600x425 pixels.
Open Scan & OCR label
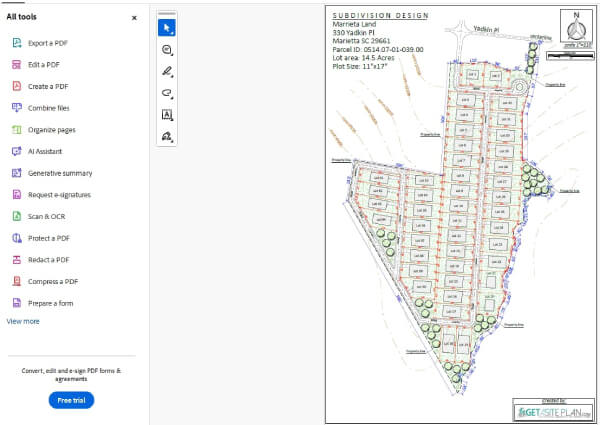[x=46, y=217]
